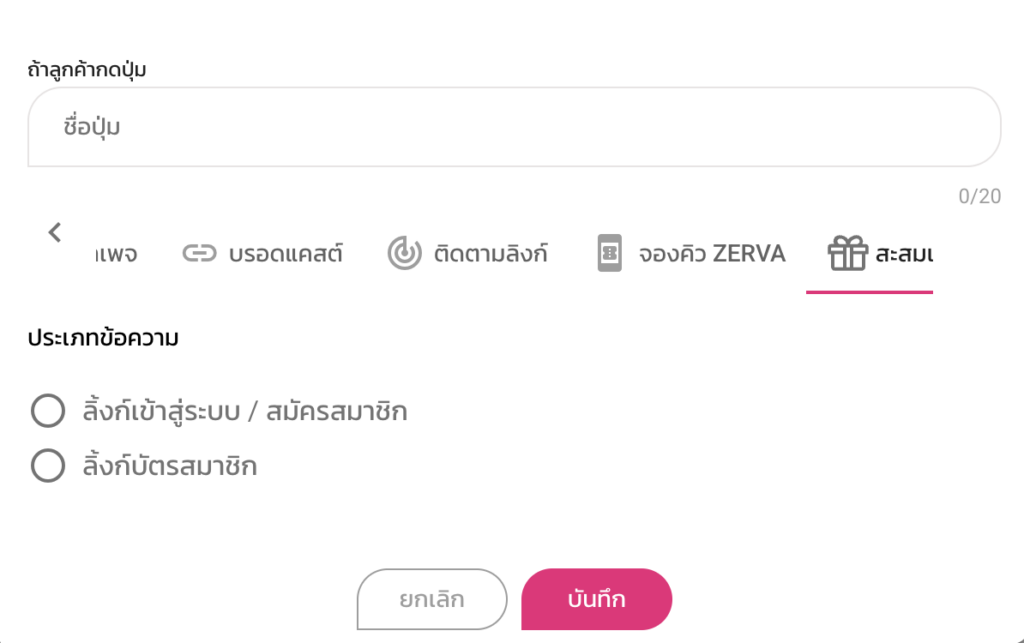Select the ลิ้งก์เข้าสู่ระบบ / สมัครสมาชิก radio button
The height and width of the screenshot is (643, 1024).
pyautogui.click(x=48, y=411)
